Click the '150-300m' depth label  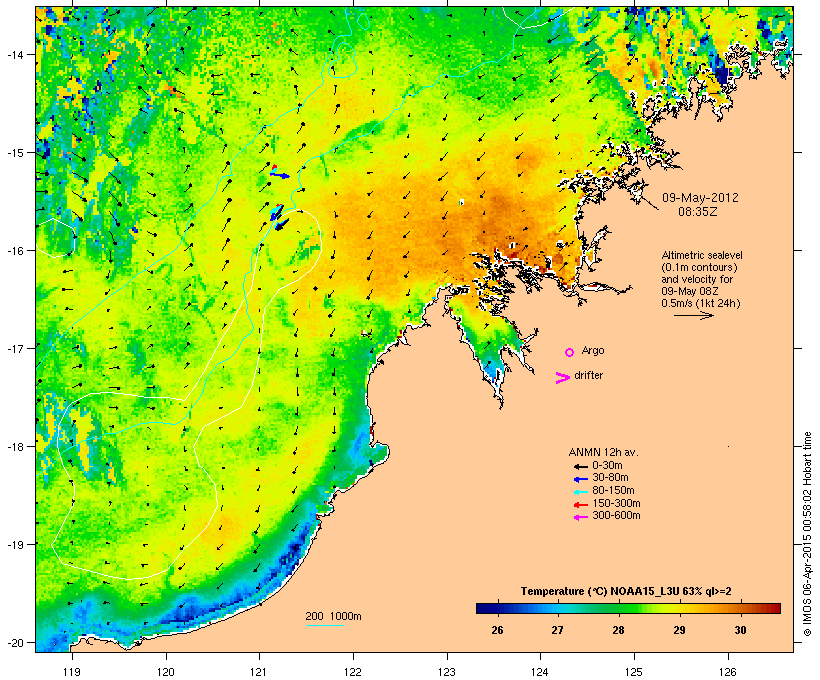[x=616, y=503]
